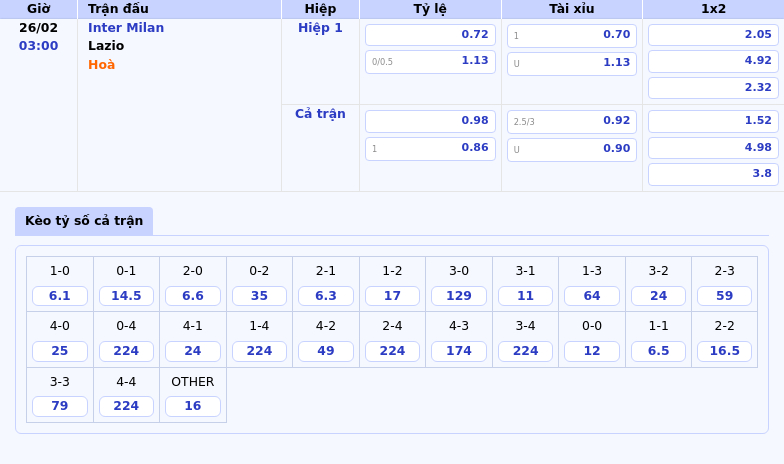Select Hiệp 1 under odds 1.13
Viewport: 784px width, 464px height.
click(x=572, y=63)
